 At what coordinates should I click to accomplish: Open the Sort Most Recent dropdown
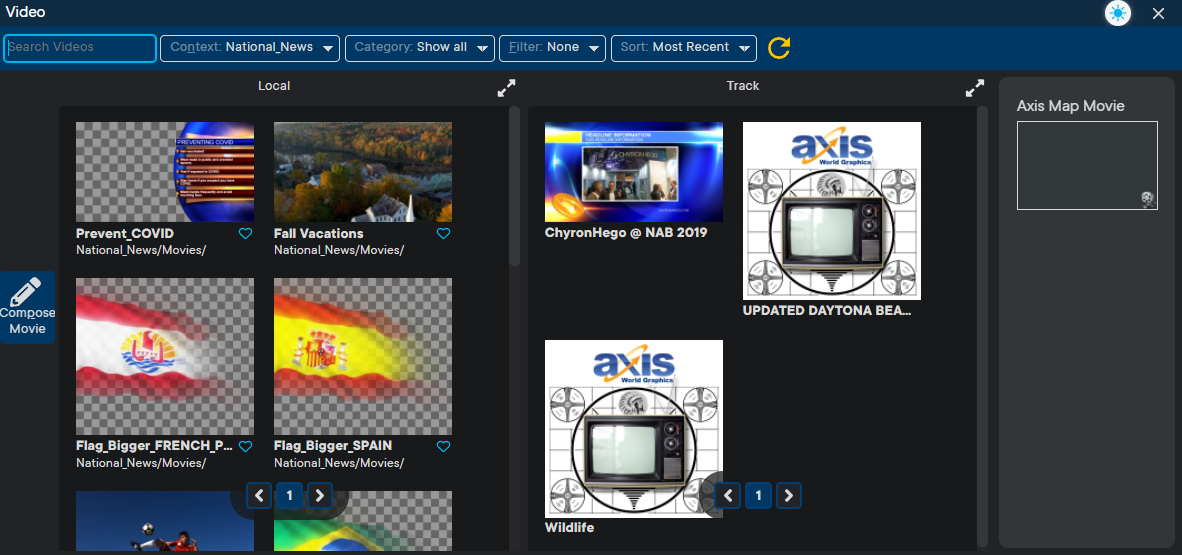683,48
